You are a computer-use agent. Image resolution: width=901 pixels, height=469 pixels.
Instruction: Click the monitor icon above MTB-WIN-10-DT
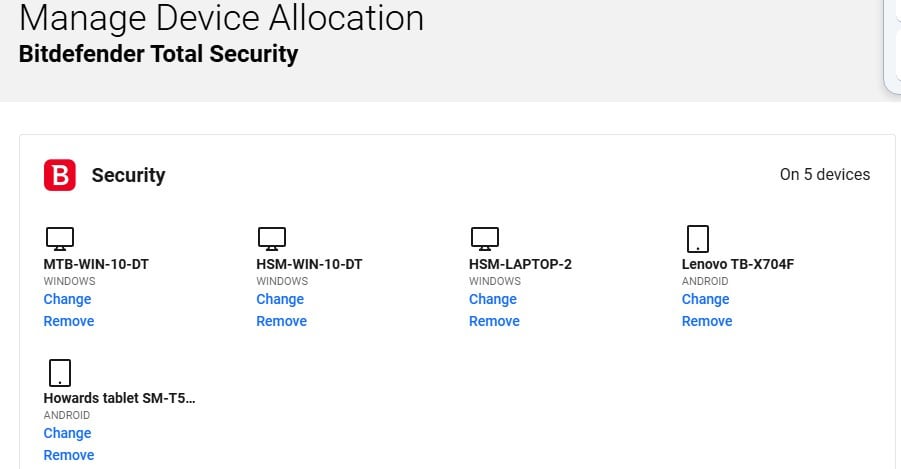60,238
